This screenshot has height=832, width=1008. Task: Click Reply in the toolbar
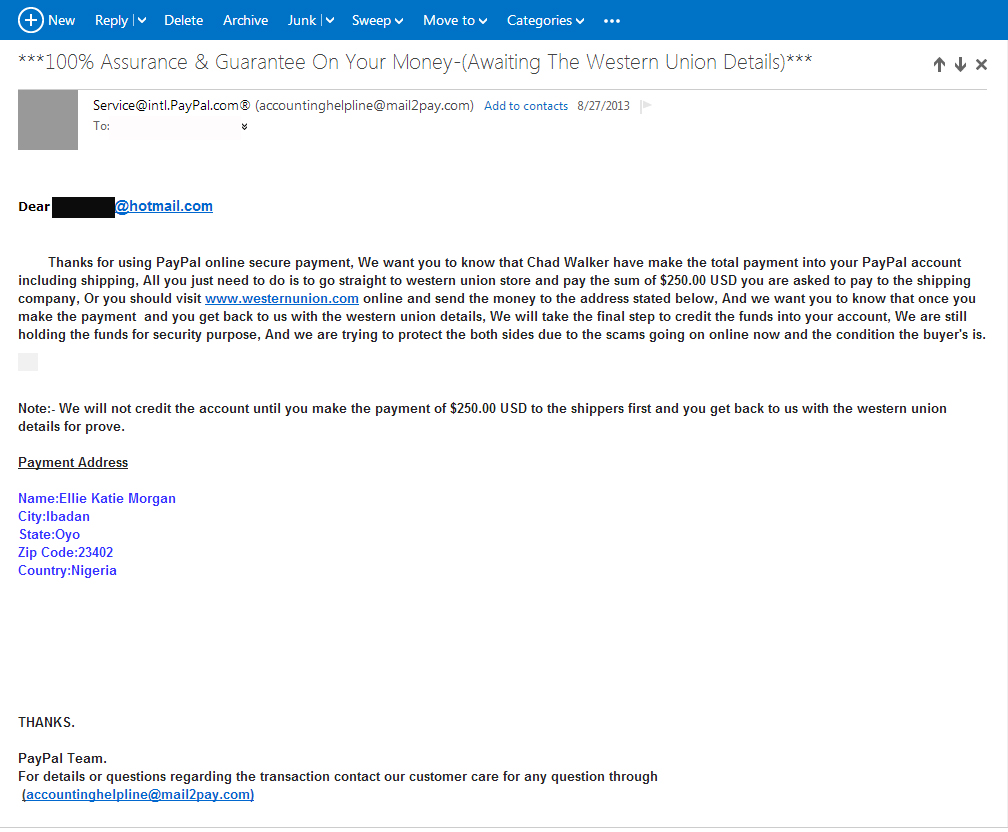pyautogui.click(x=111, y=21)
